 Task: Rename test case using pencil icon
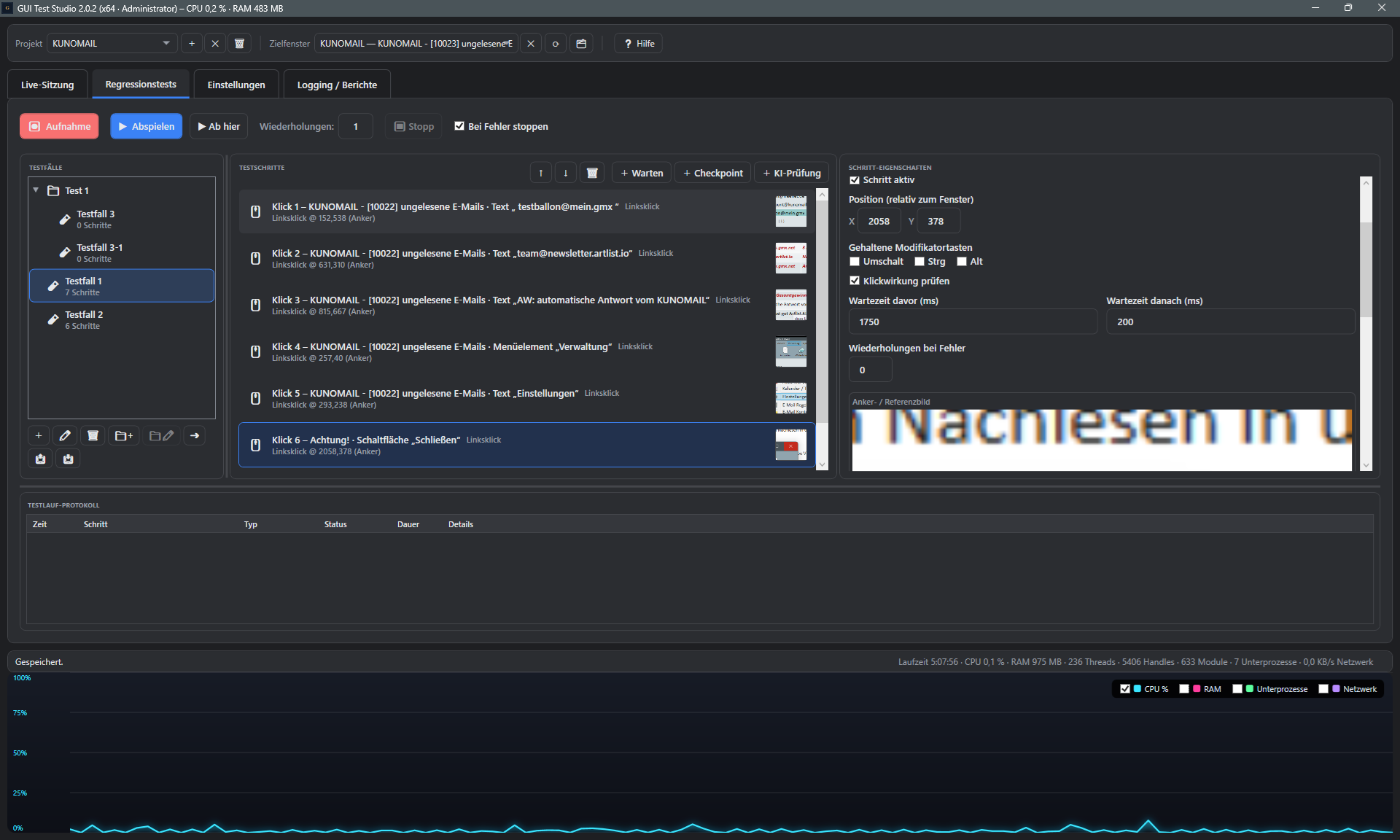65,435
